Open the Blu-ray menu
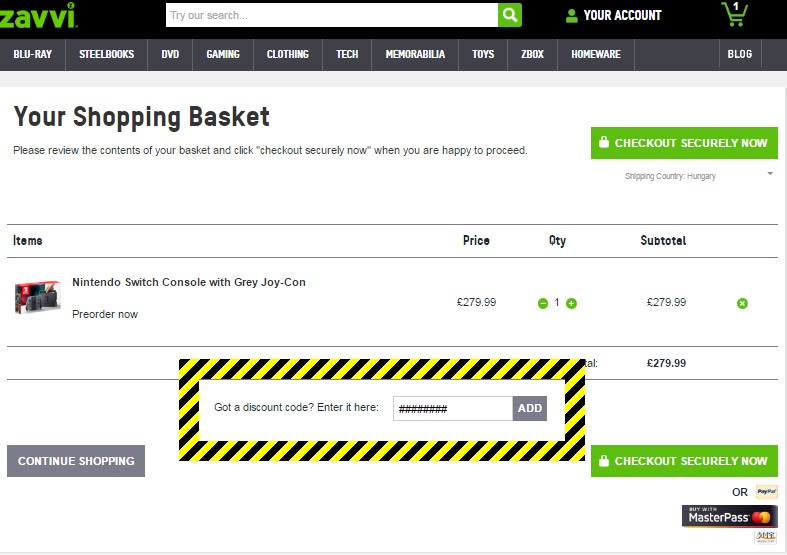 point(33,54)
